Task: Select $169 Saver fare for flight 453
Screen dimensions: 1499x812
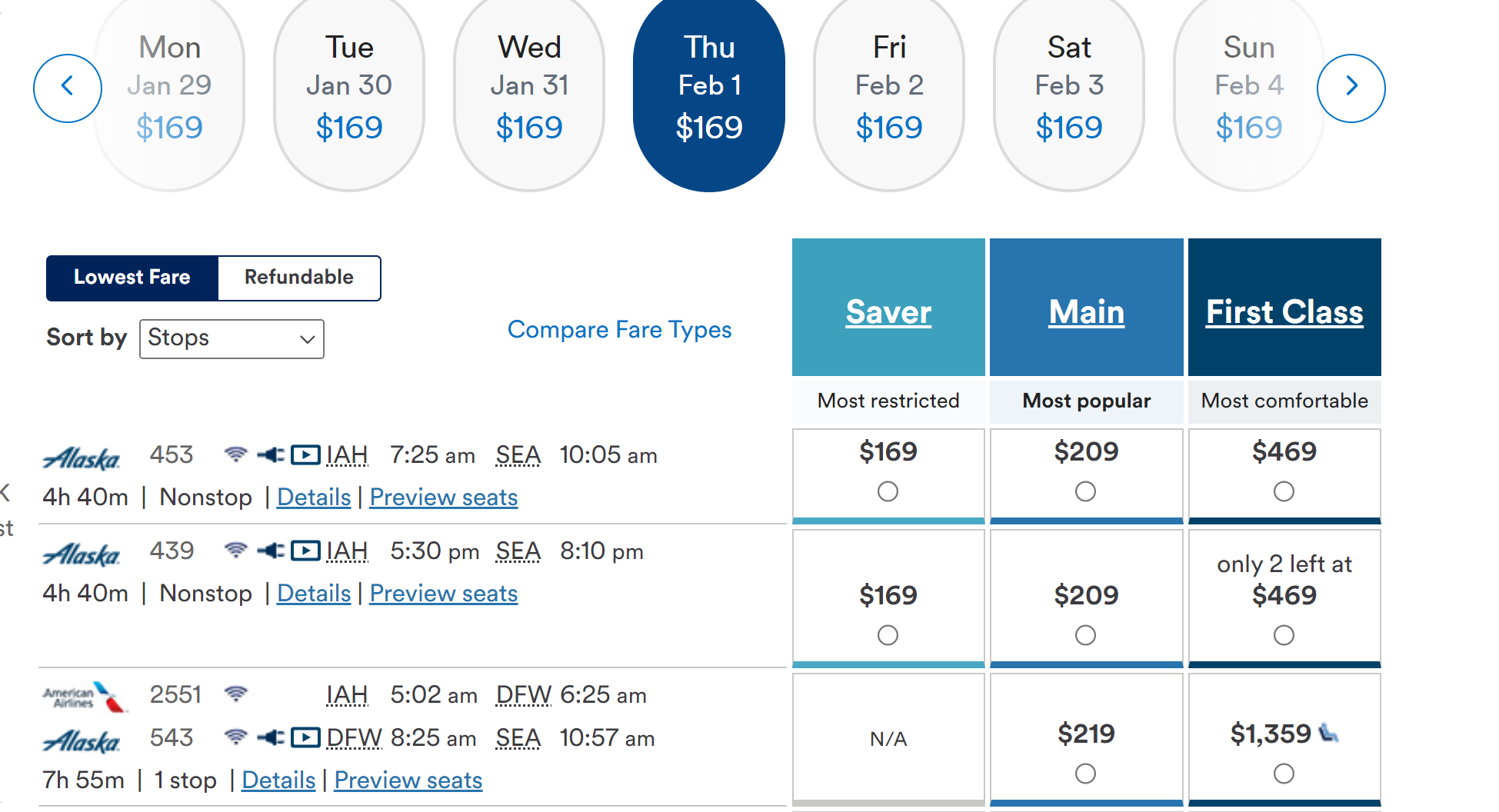Action: [x=888, y=491]
